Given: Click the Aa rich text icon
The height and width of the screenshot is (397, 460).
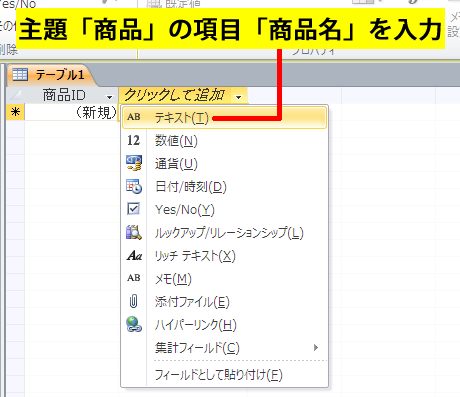Looking at the screenshot, I should (x=134, y=256).
